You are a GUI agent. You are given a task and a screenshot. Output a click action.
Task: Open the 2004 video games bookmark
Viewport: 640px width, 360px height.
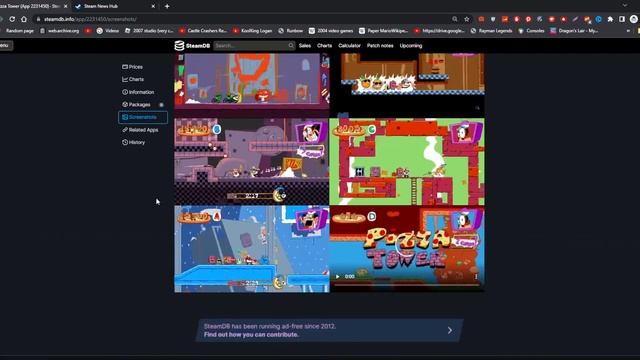331,31
